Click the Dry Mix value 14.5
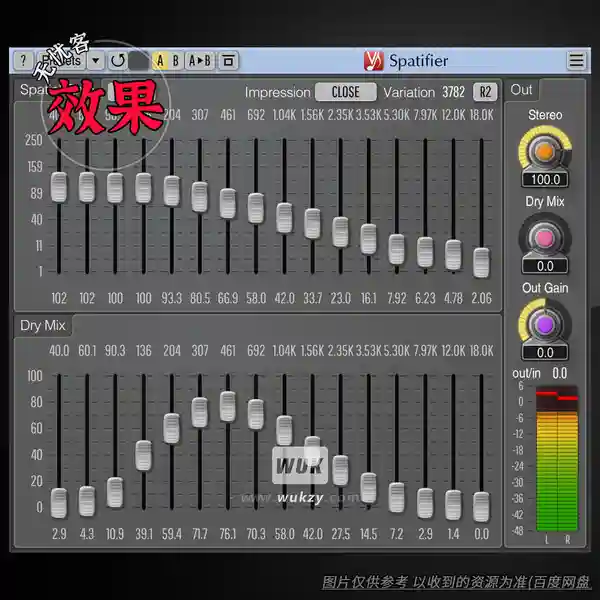The image size is (600, 600). (368, 534)
